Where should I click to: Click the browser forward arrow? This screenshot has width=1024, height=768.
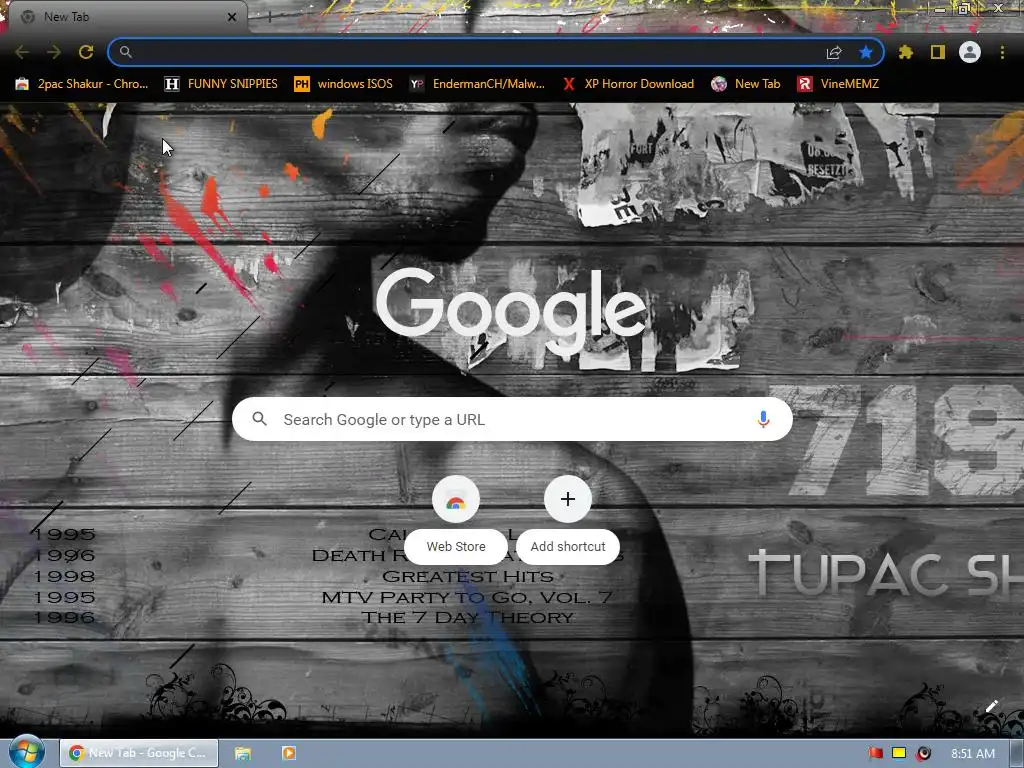point(54,52)
